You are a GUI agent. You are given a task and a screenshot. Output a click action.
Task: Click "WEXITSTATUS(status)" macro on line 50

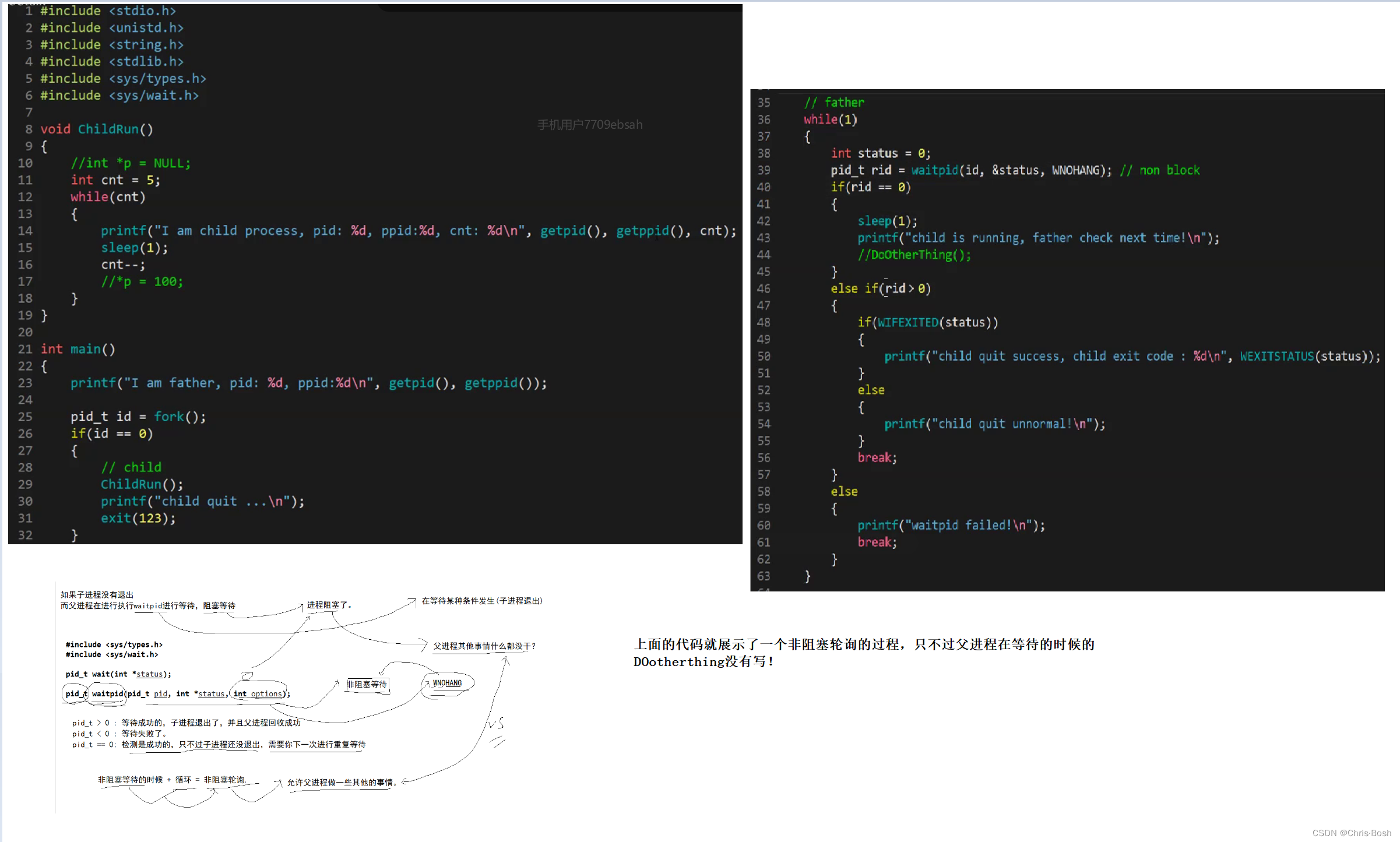pyautogui.click(x=1306, y=356)
